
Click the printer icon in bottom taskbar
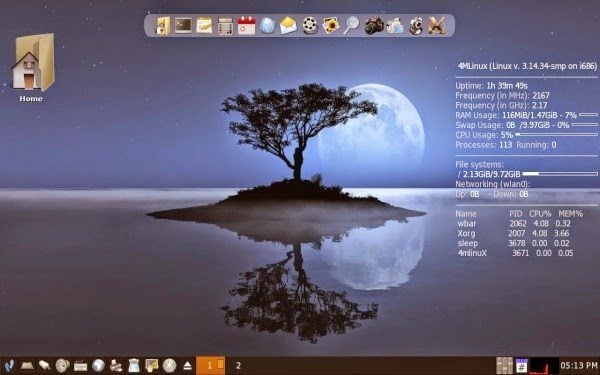point(116,366)
